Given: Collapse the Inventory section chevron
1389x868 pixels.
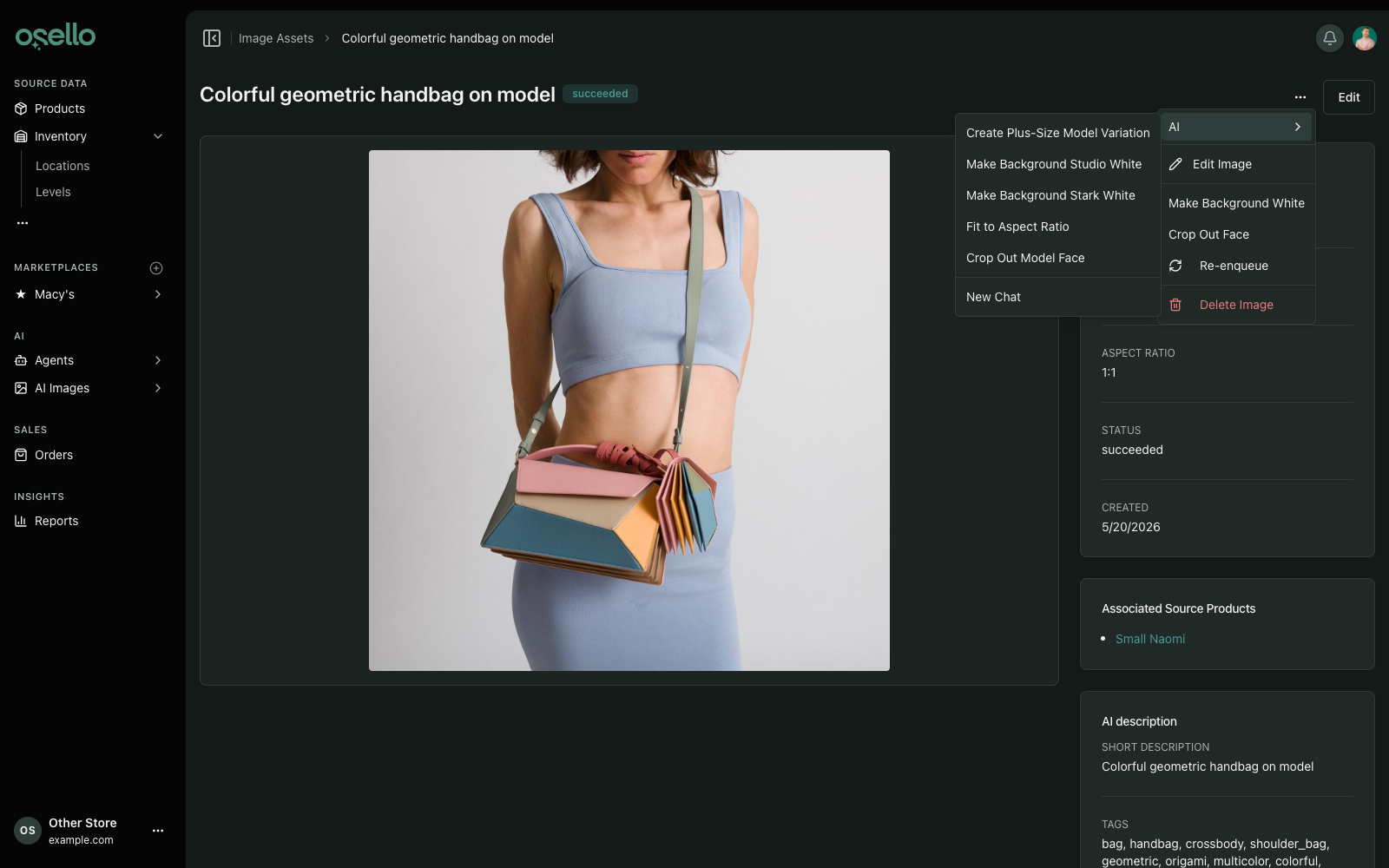Looking at the screenshot, I should pyautogui.click(x=158, y=136).
